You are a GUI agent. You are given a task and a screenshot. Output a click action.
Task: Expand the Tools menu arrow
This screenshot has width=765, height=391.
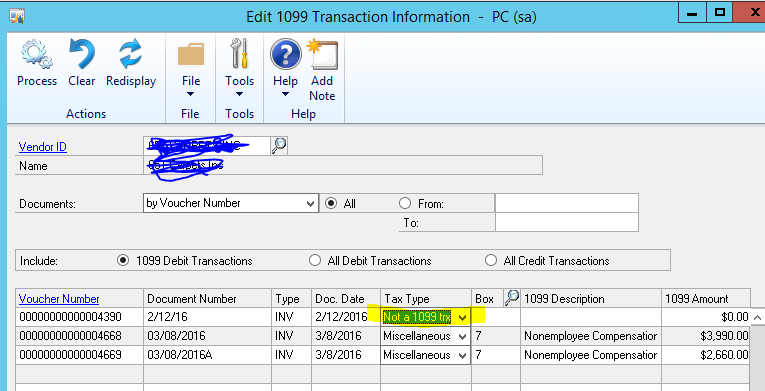click(x=239, y=94)
